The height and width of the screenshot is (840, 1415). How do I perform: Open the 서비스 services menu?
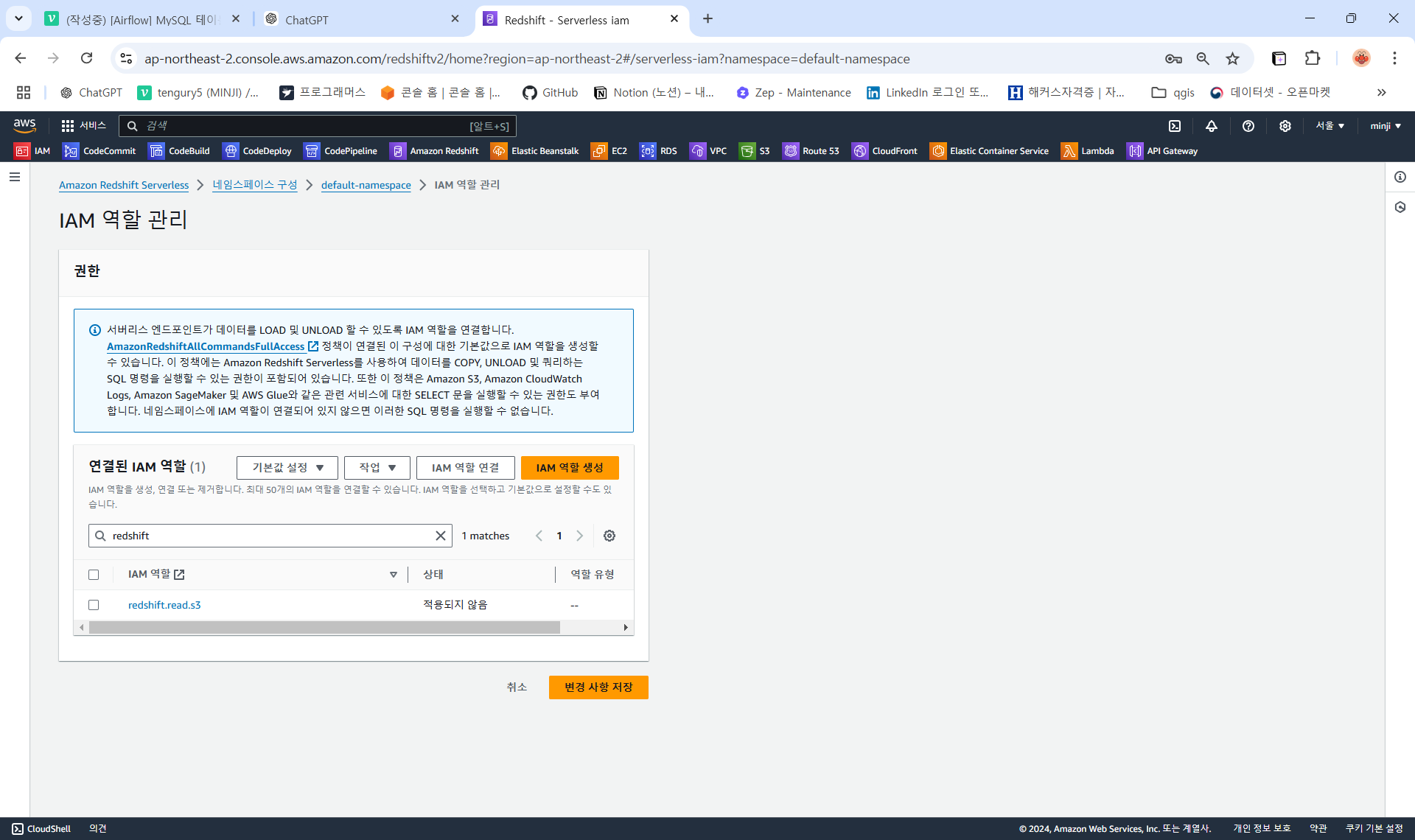pos(84,126)
